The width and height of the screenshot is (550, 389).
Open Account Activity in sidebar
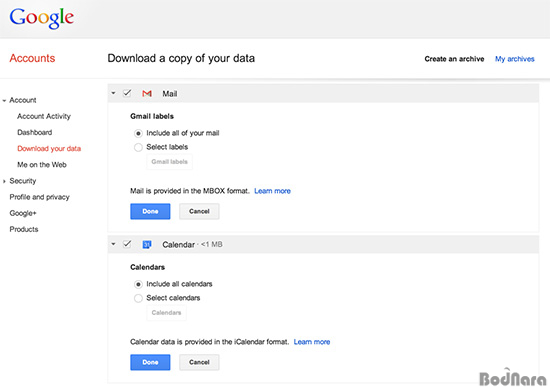point(44,116)
